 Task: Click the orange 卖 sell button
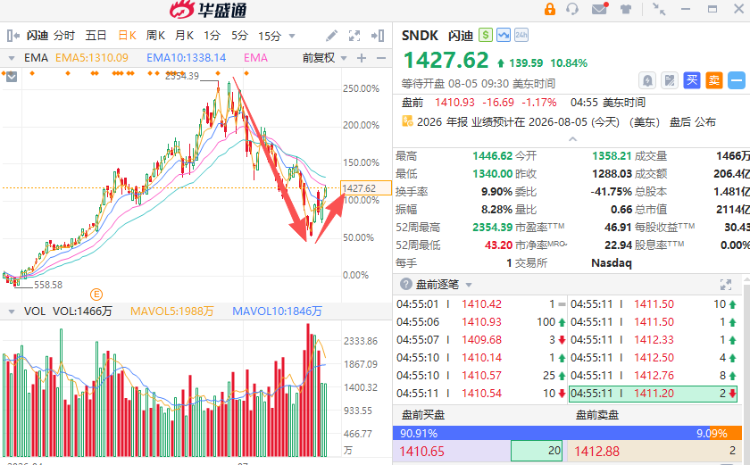click(714, 80)
